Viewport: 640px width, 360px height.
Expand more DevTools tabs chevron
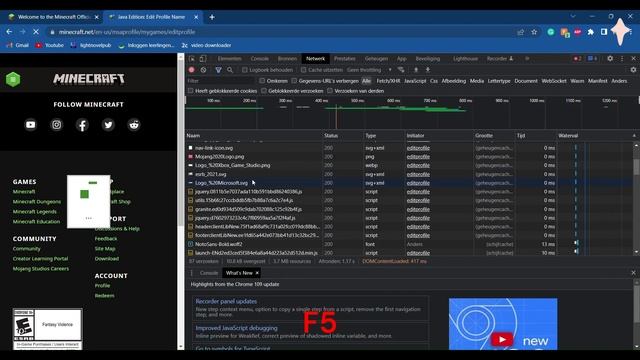[x=527, y=58]
